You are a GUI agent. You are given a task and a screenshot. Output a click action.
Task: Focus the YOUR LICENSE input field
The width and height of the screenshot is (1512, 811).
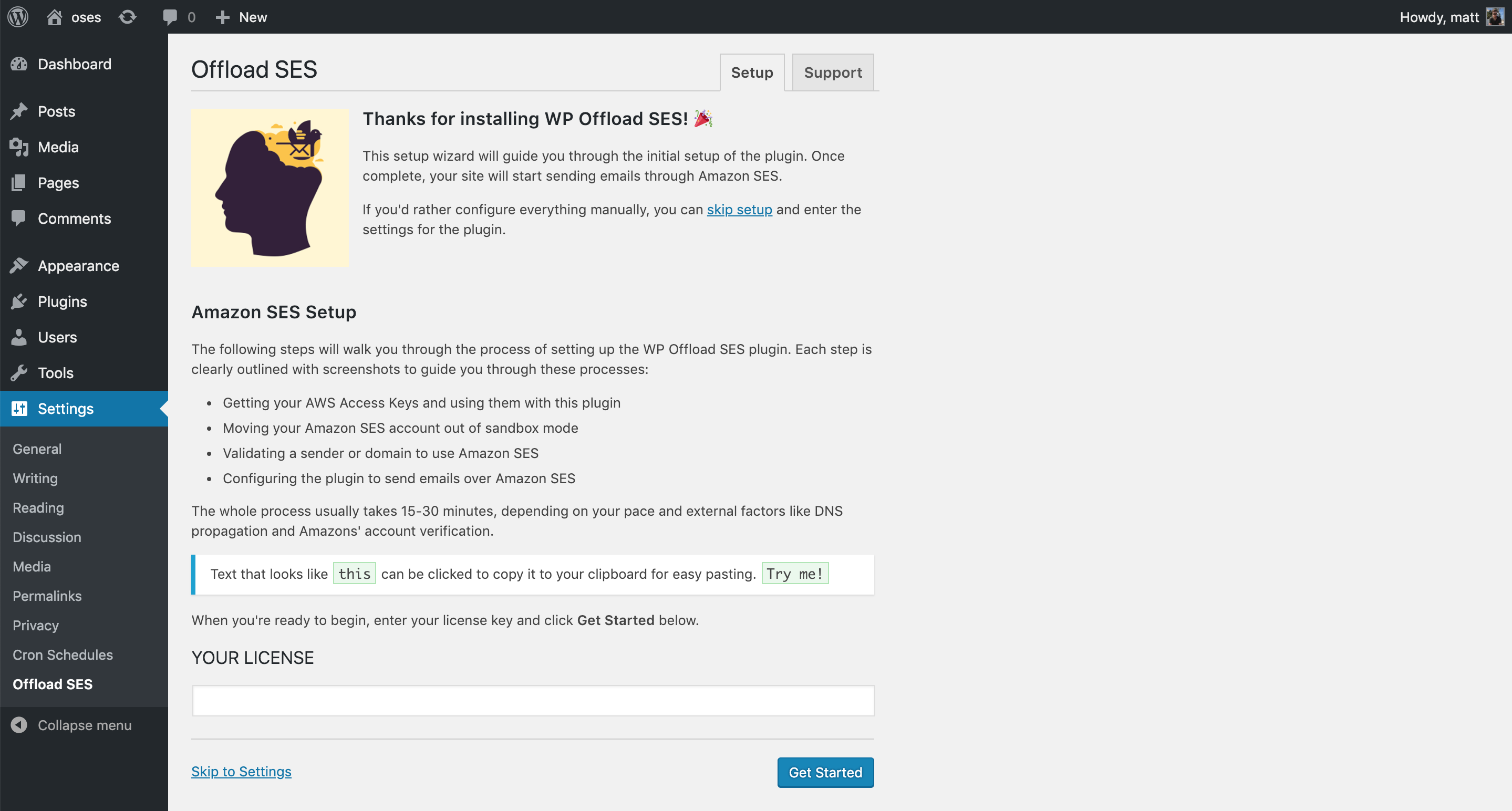pos(533,701)
